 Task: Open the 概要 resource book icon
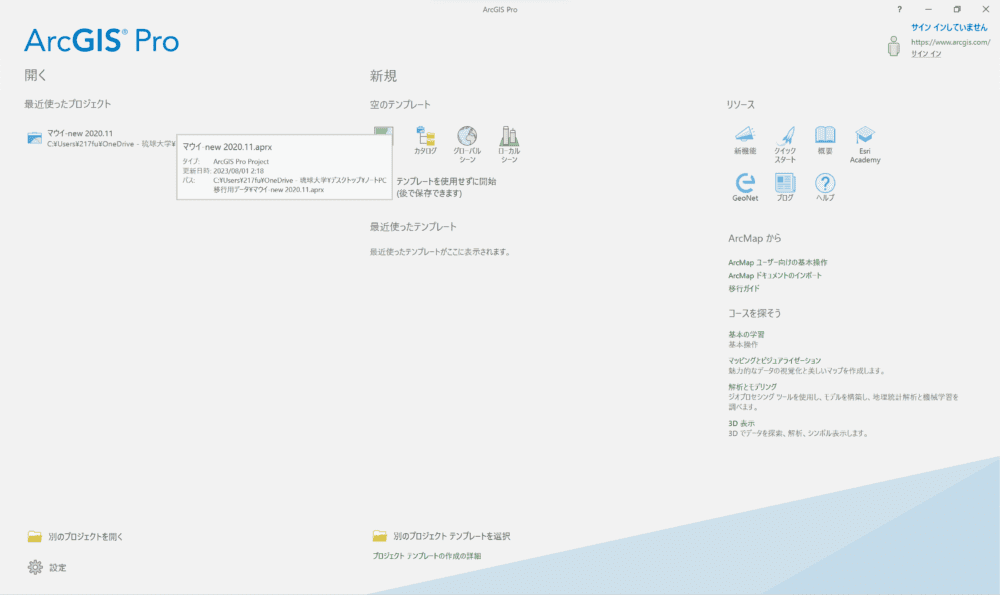[x=825, y=135]
